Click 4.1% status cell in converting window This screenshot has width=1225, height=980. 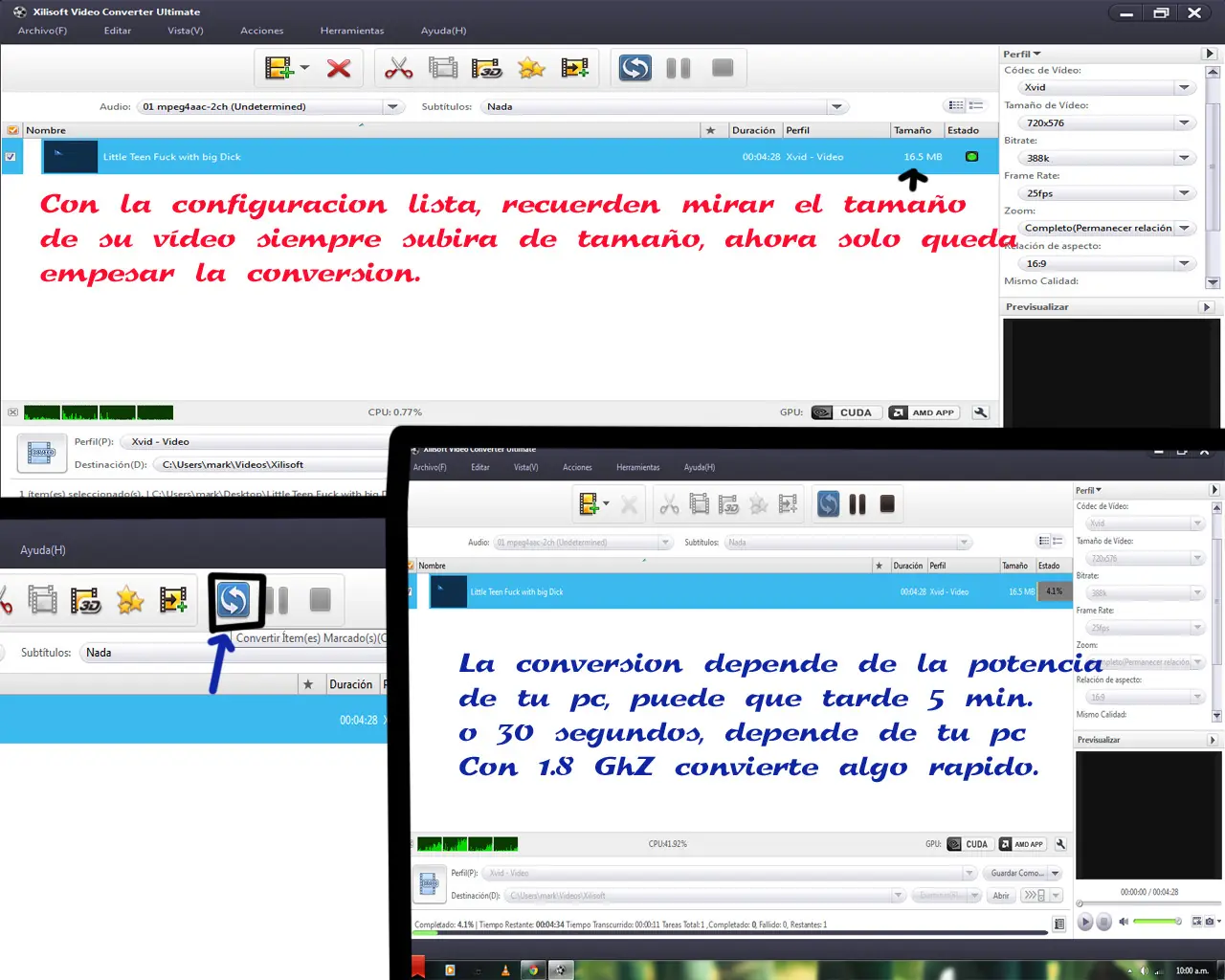click(x=1054, y=591)
